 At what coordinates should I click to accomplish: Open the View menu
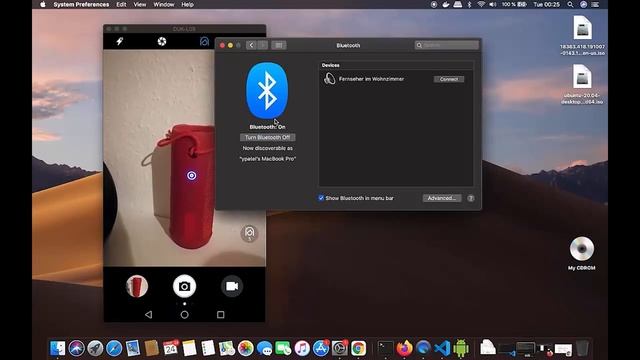(x=140, y=4)
